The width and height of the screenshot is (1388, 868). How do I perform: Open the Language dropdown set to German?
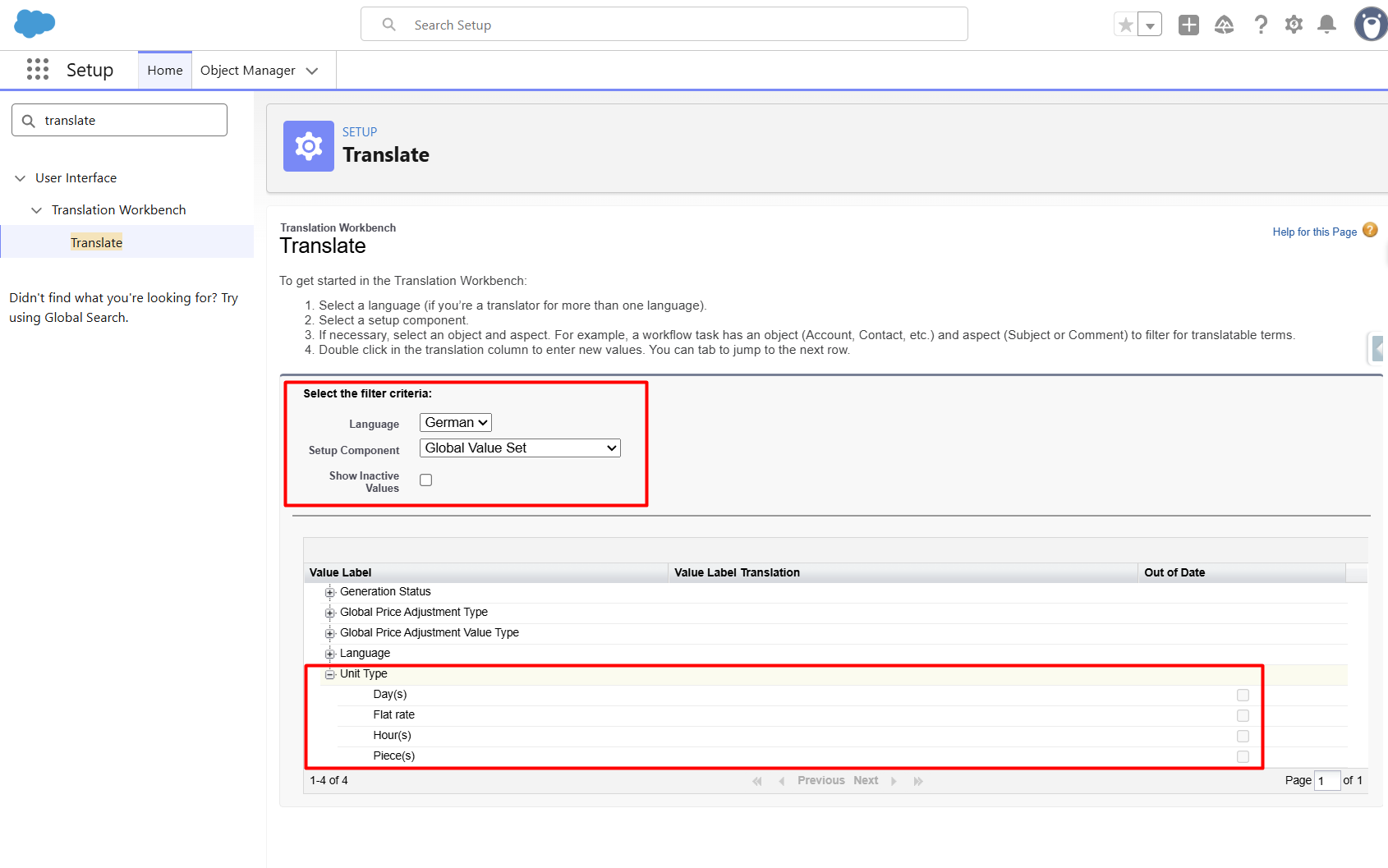coord(456,422)
